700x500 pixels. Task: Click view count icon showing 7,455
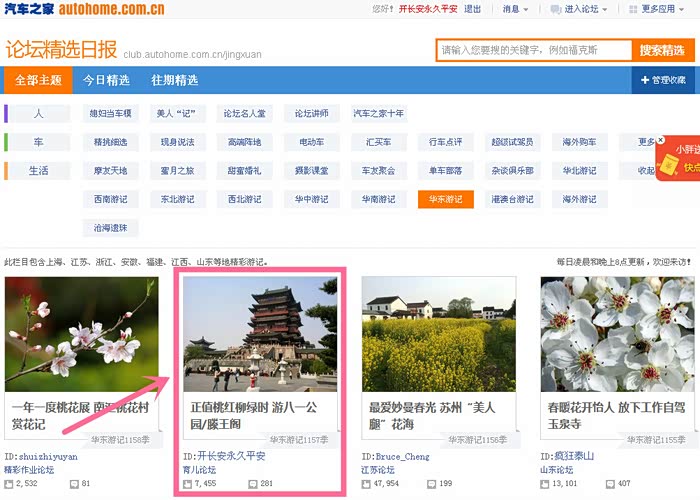point(188,484)
